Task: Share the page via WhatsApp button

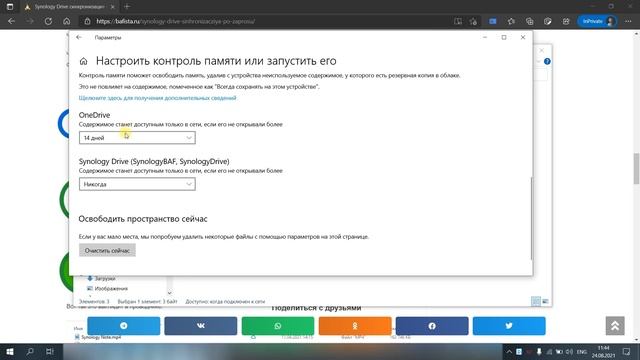Action: click(x=278, y=326)
